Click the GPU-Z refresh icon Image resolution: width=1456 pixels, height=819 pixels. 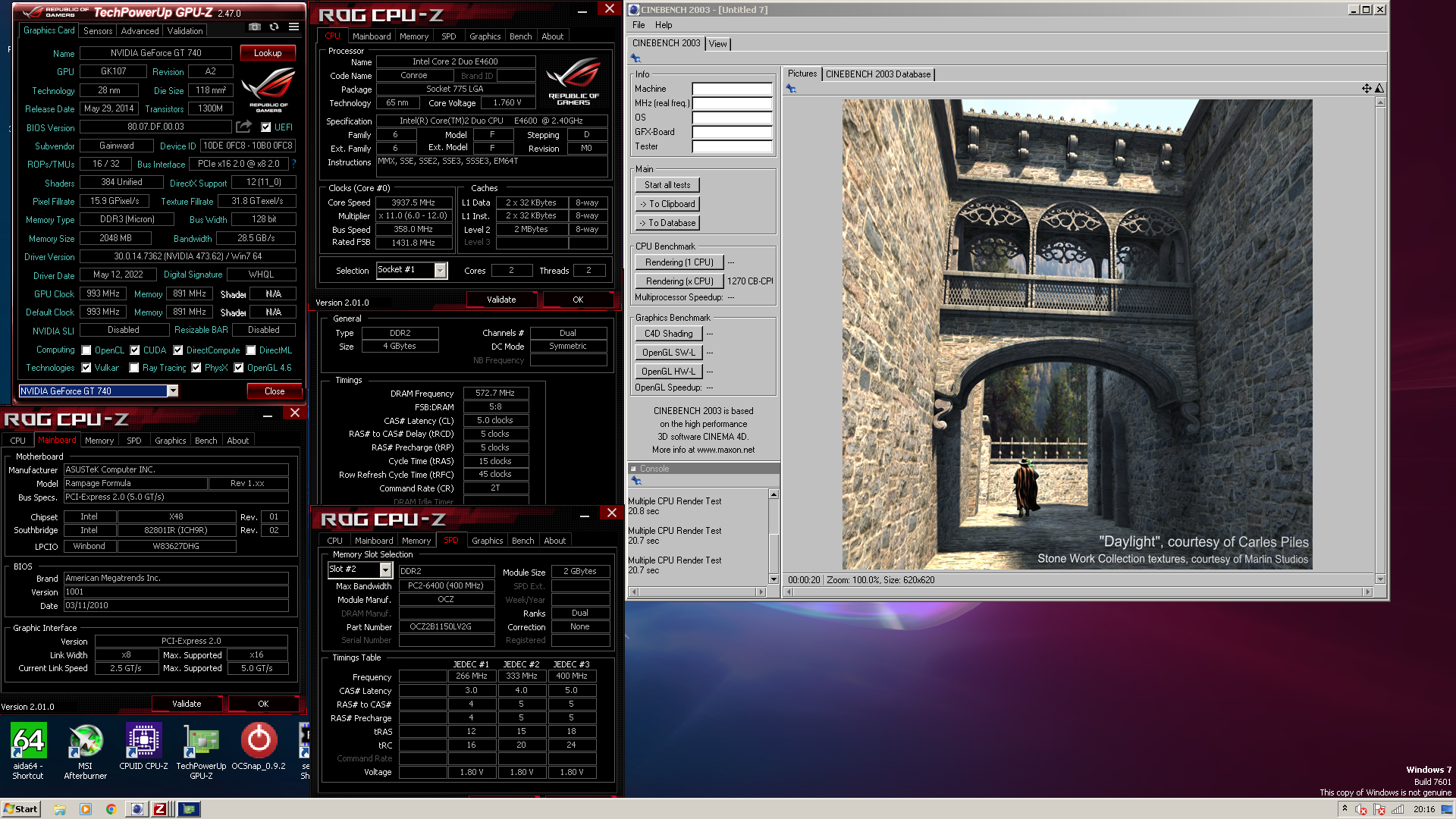coord(274,27)
